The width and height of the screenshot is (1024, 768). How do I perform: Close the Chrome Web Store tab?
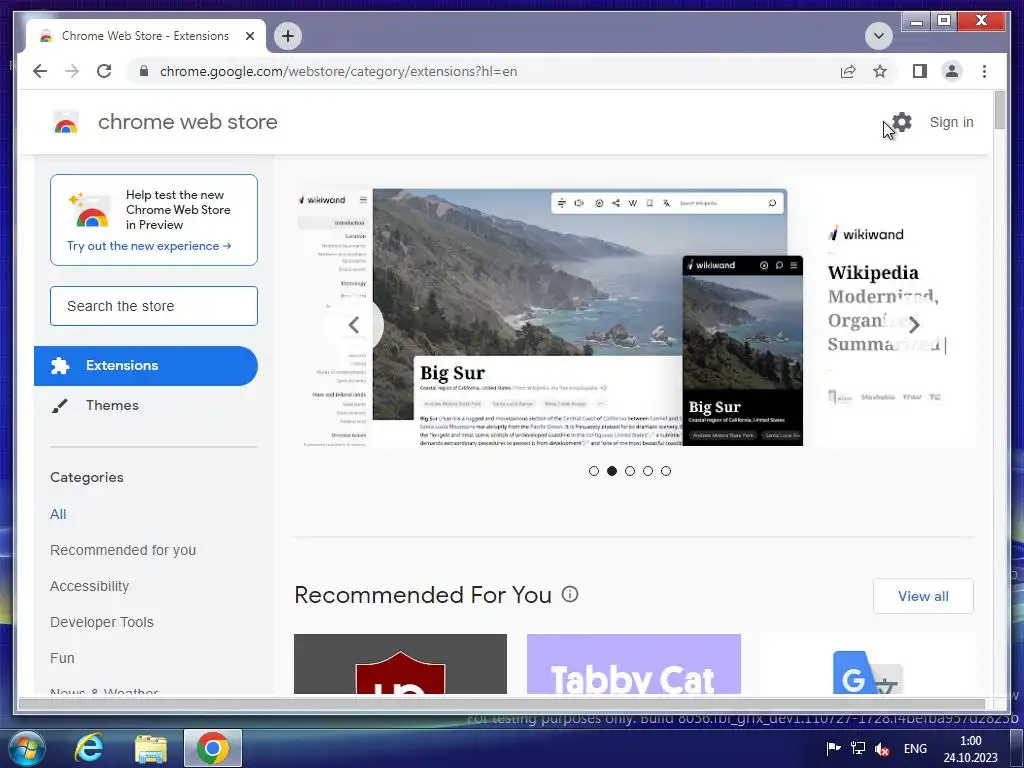coord(250,36)
